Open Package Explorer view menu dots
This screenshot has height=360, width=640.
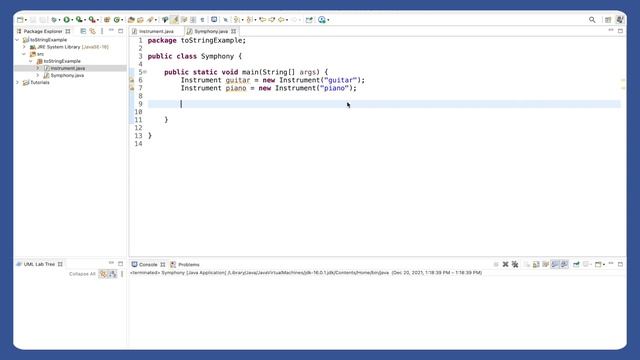tap(102, 31)
